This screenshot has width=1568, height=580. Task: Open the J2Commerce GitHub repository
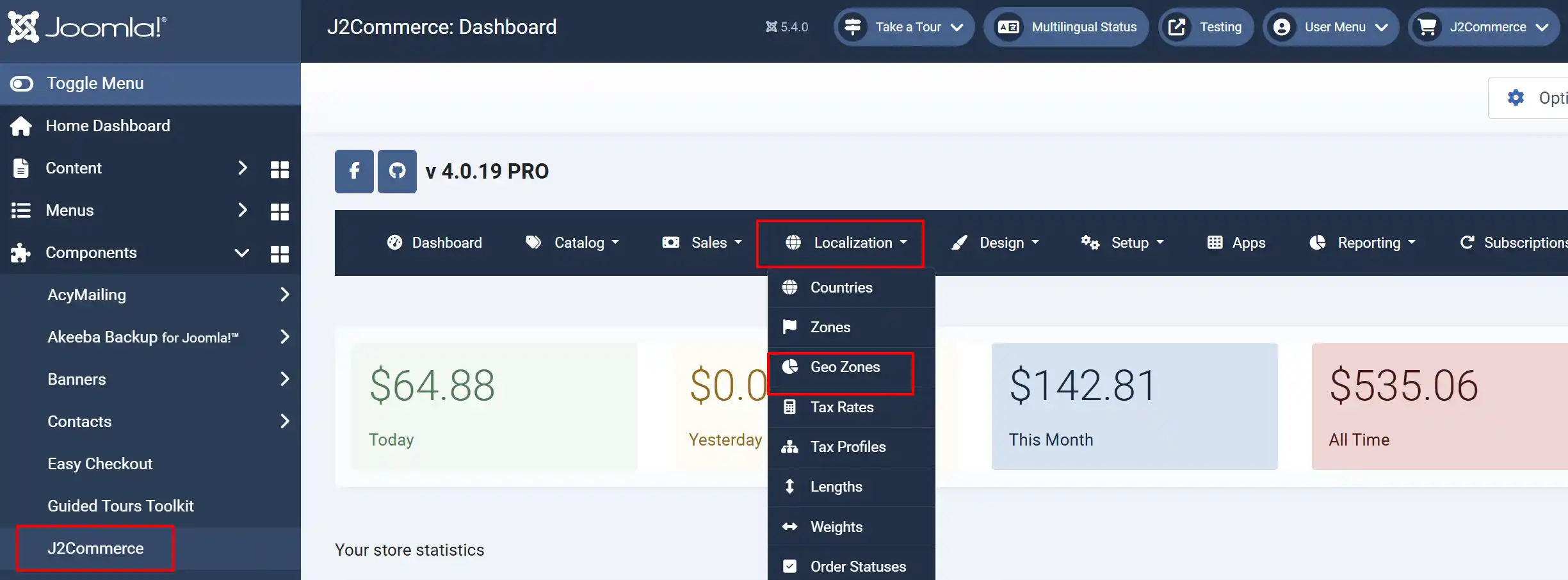[397, 171]
